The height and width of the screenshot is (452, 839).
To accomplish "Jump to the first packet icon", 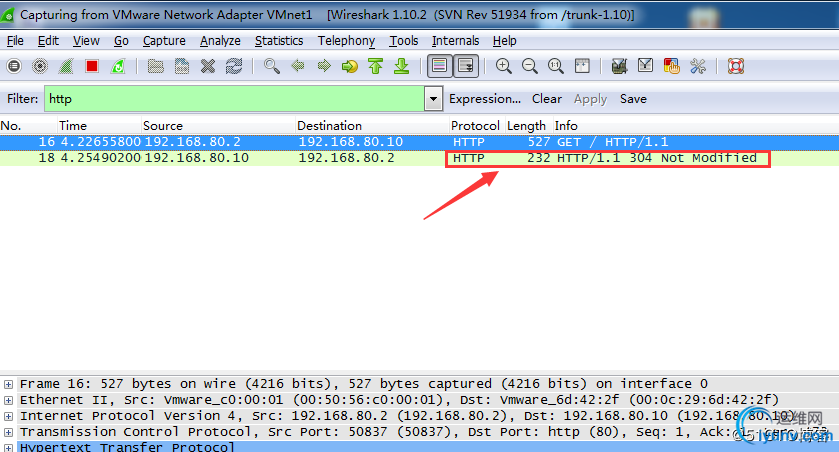I will pos(376,66).
